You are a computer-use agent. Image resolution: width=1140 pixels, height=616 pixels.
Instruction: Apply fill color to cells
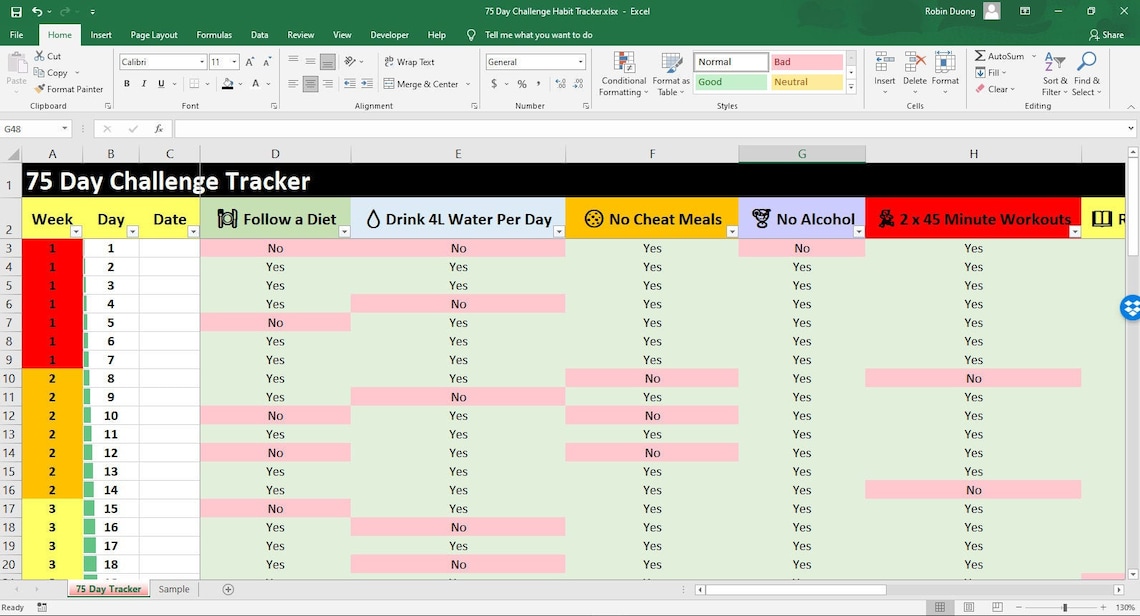pos(228,84)
